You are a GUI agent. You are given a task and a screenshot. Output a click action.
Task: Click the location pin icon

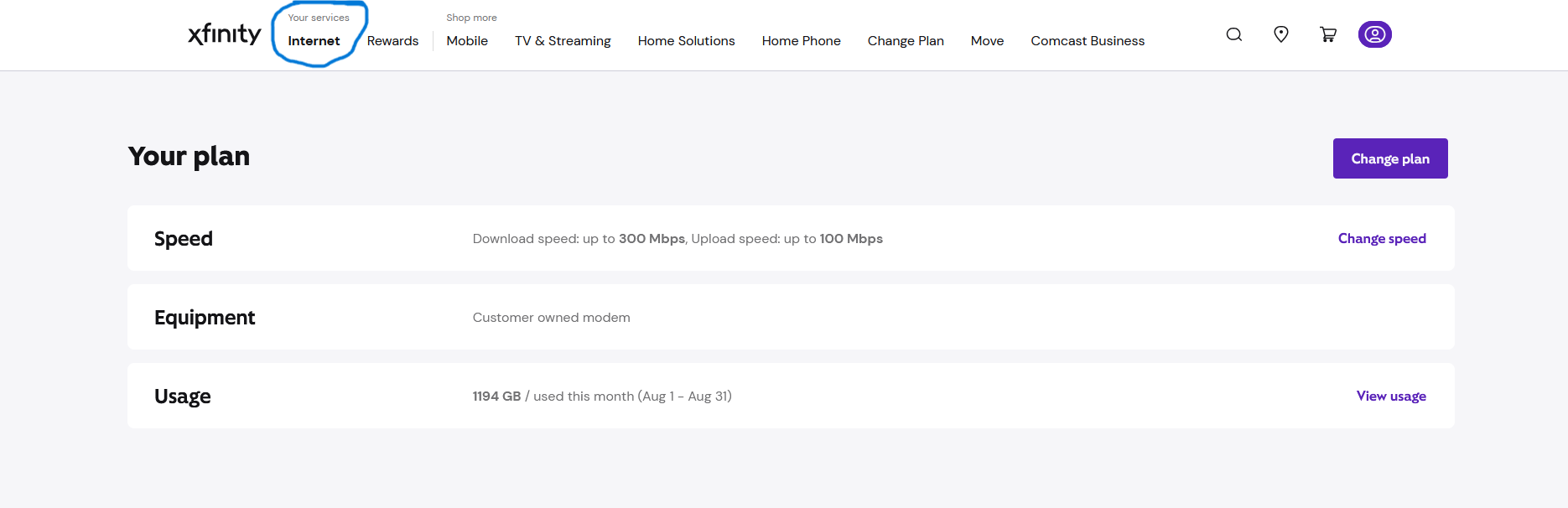coord(1280,34)
